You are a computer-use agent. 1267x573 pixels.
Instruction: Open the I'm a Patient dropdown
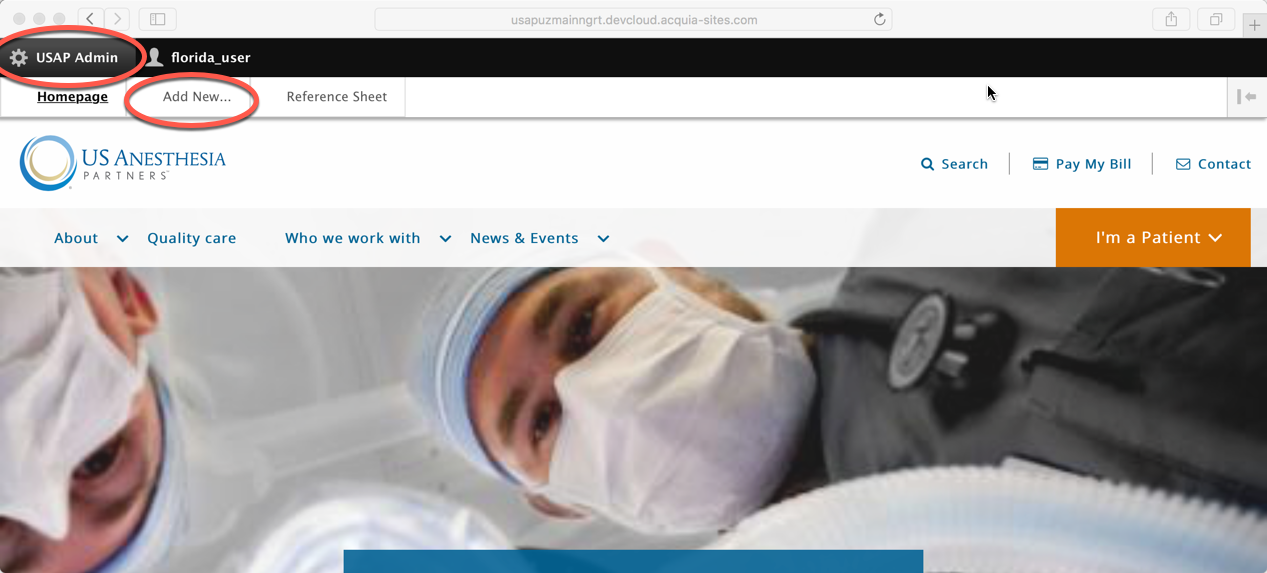[1153, 238]
